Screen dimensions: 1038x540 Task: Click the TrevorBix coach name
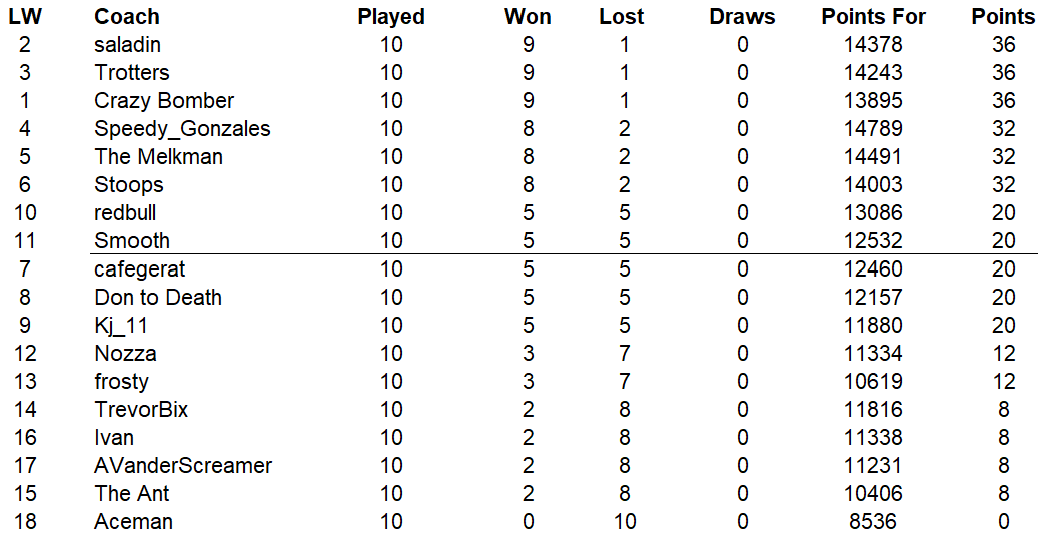click(x=141, y=410)
